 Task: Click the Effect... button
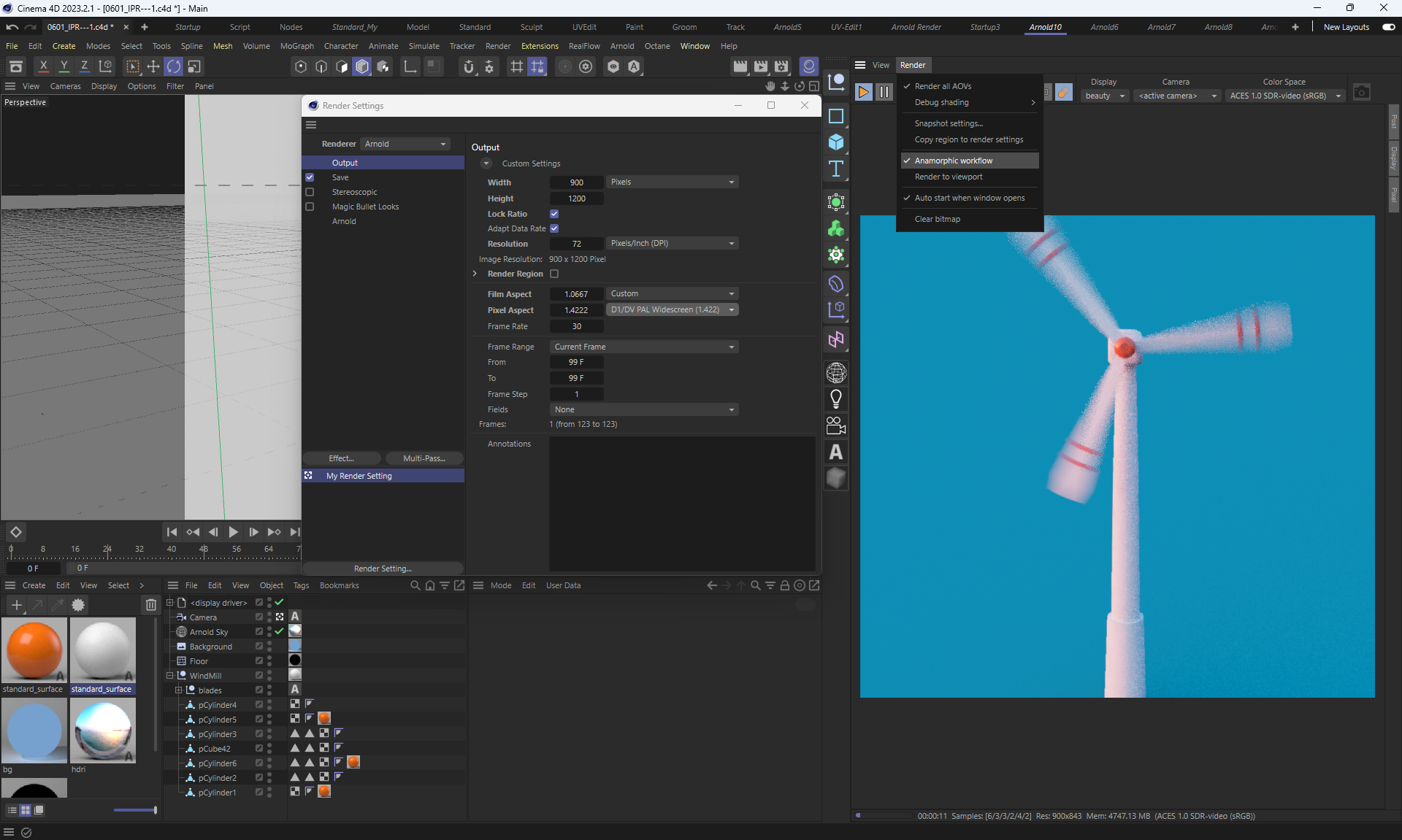341,458
